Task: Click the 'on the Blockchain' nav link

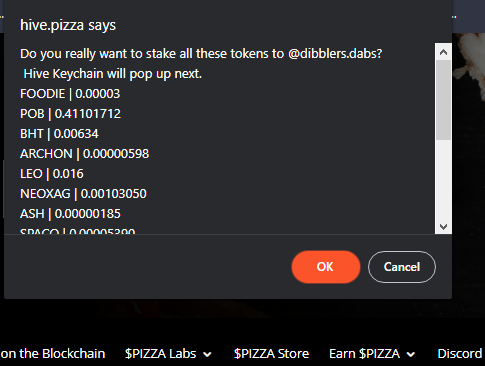Action: (x=53, y=354)
